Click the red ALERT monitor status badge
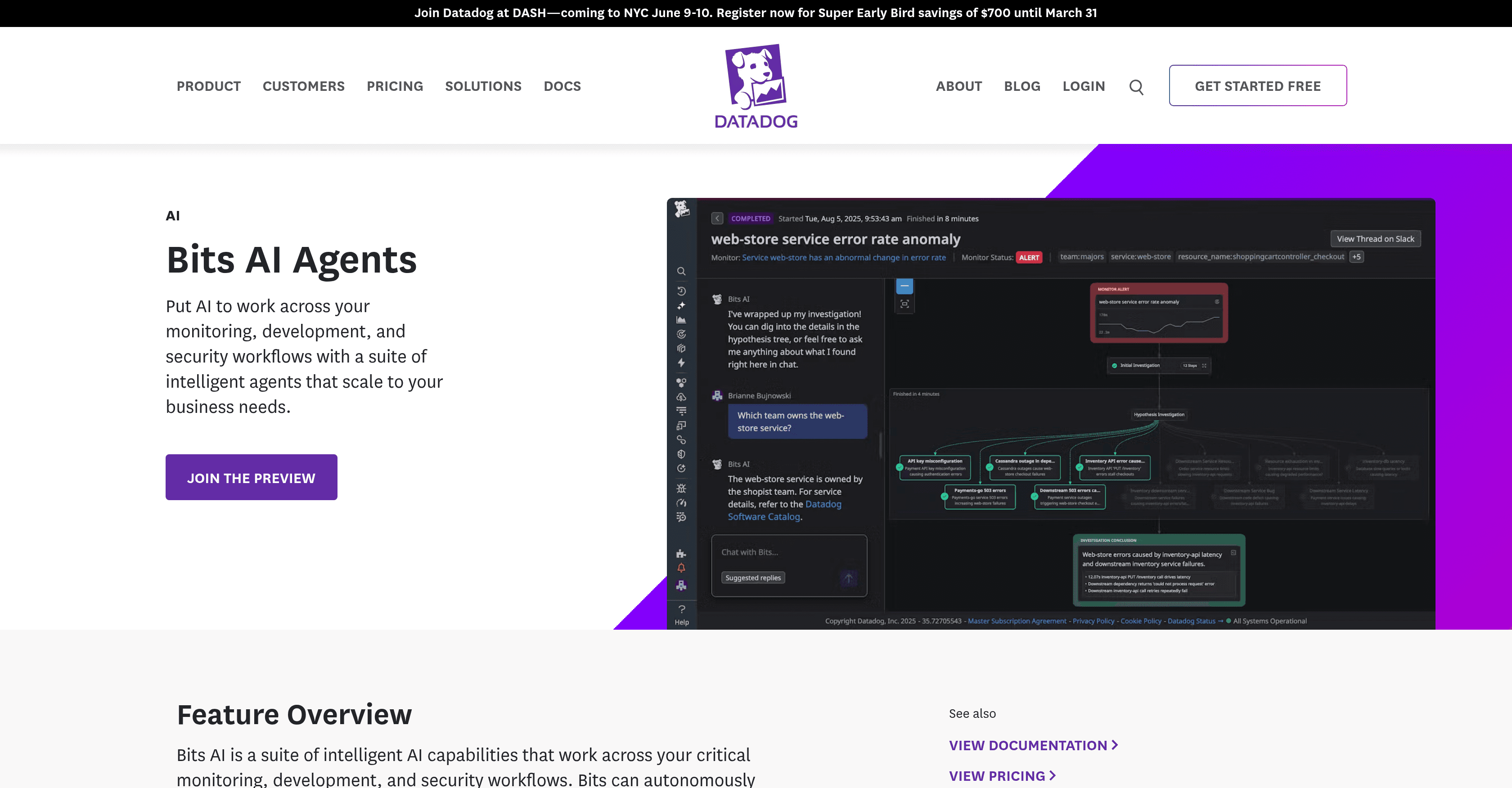 coord(1030,257)
